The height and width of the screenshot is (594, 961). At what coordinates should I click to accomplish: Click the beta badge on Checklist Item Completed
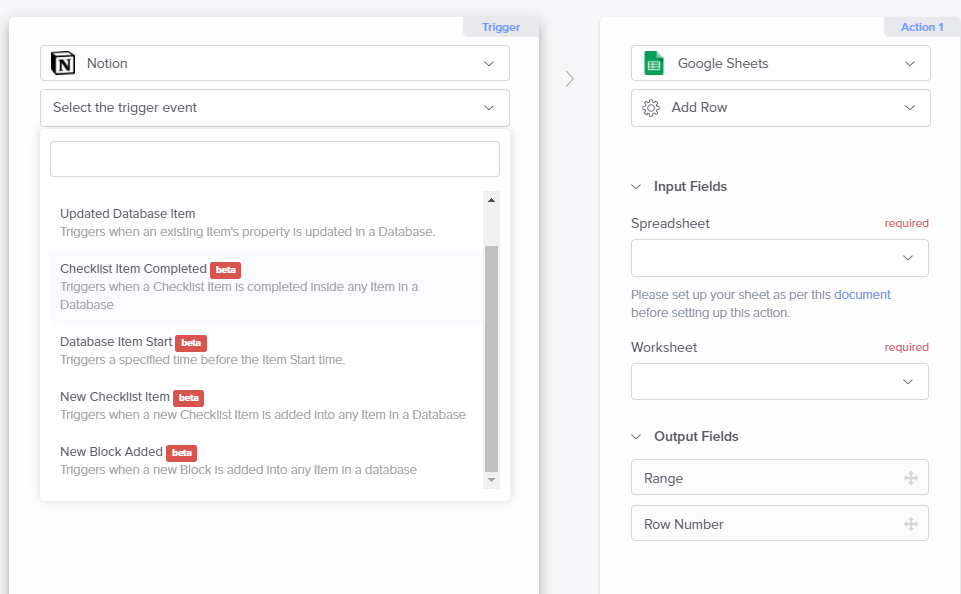click(x=226, y=270)
